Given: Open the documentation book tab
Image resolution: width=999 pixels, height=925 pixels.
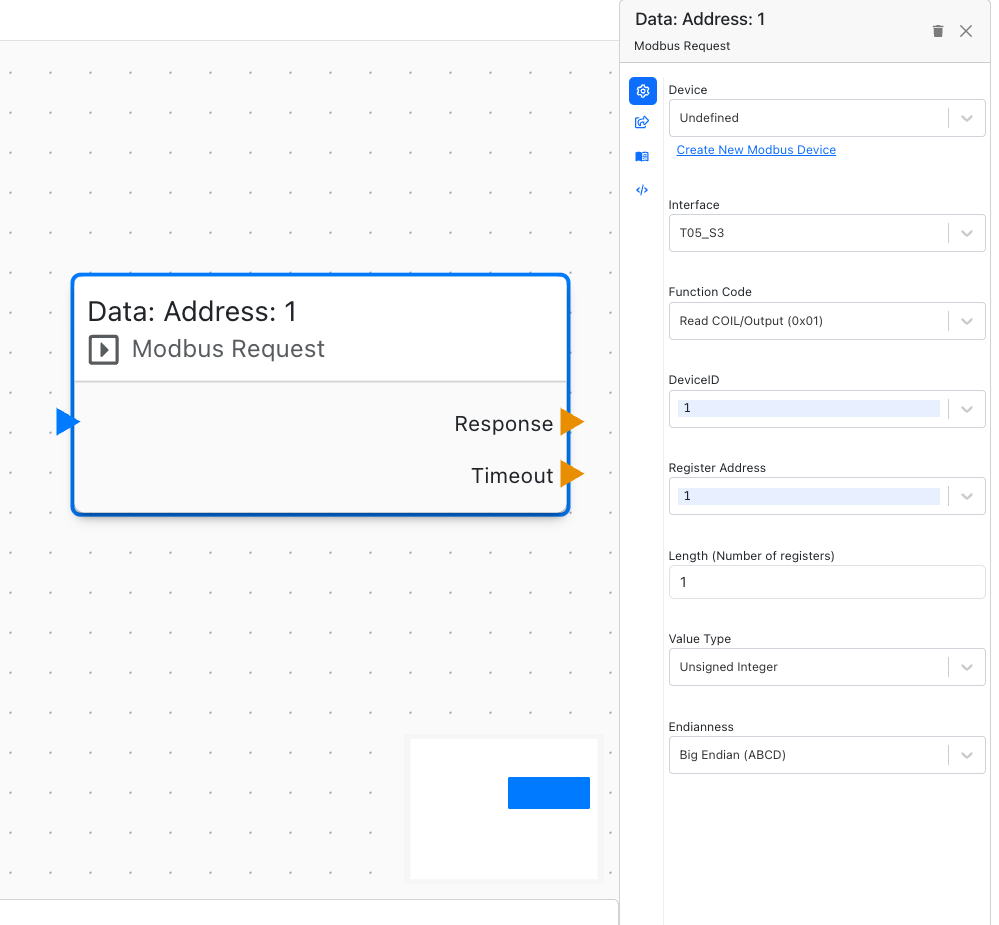Looking at the screenshot, I should point(643,157).
